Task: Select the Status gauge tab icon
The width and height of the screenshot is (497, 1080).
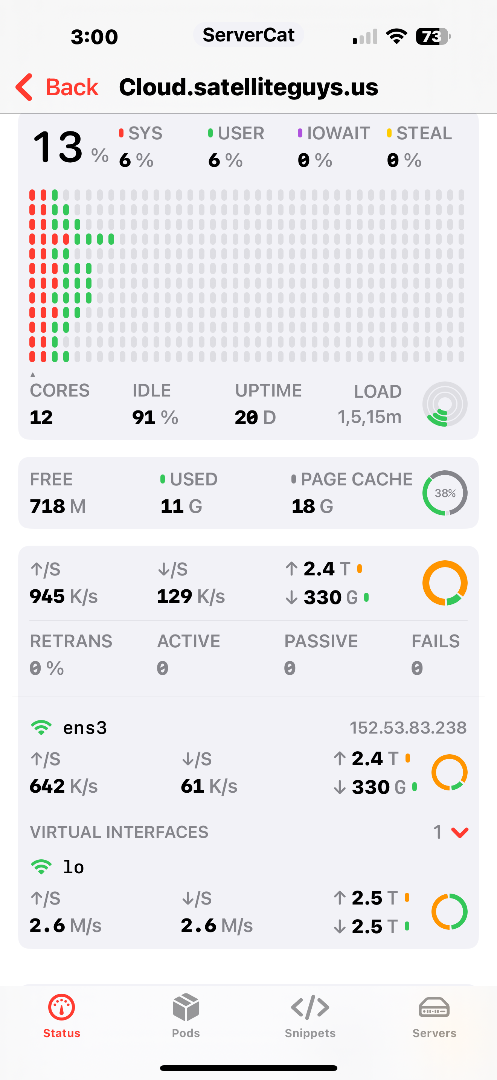Action: [x=62, y=1008]
